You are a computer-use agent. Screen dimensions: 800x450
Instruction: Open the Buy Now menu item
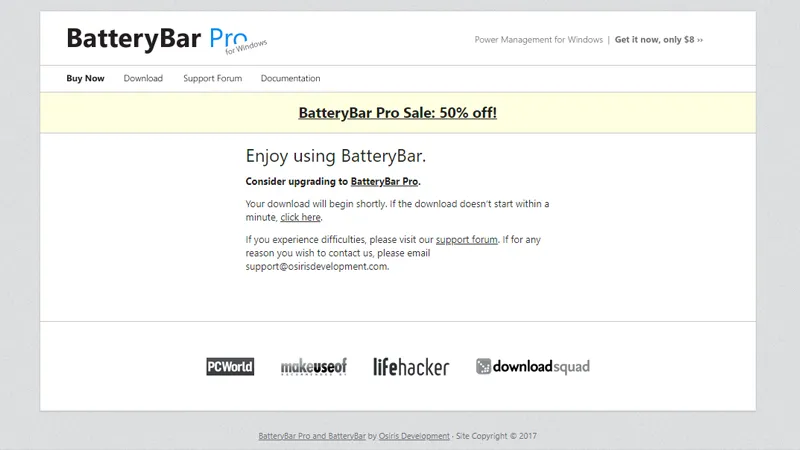85,78
